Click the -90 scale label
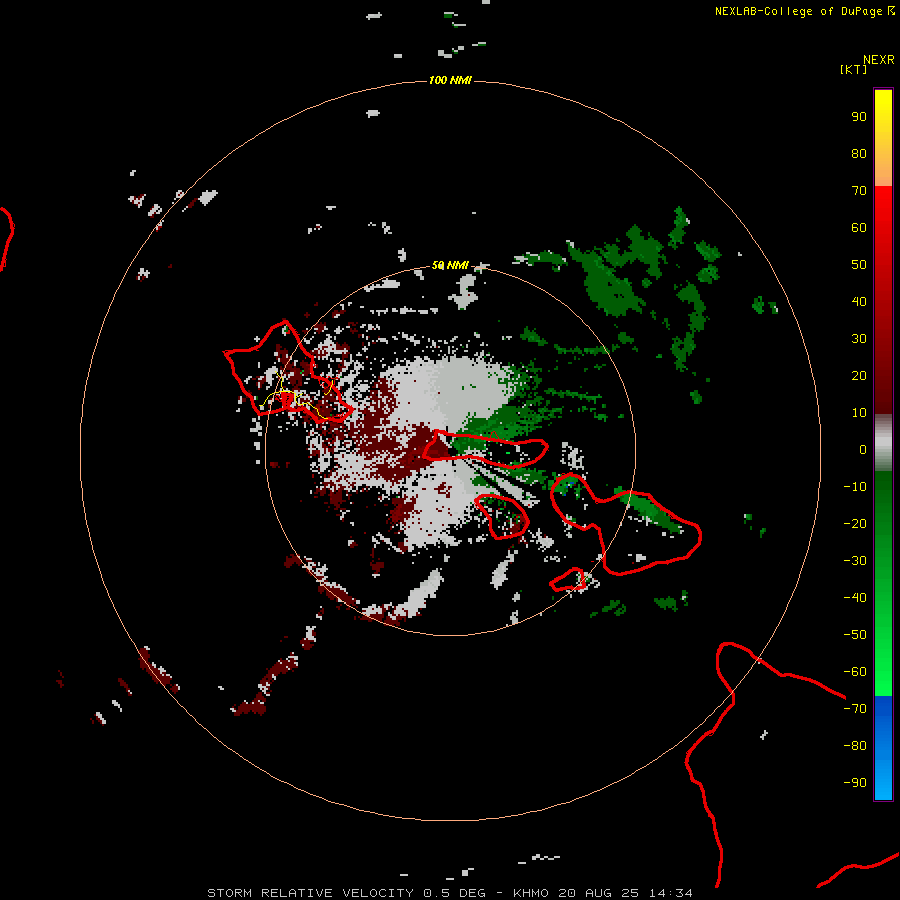 [x=855, y=783]
